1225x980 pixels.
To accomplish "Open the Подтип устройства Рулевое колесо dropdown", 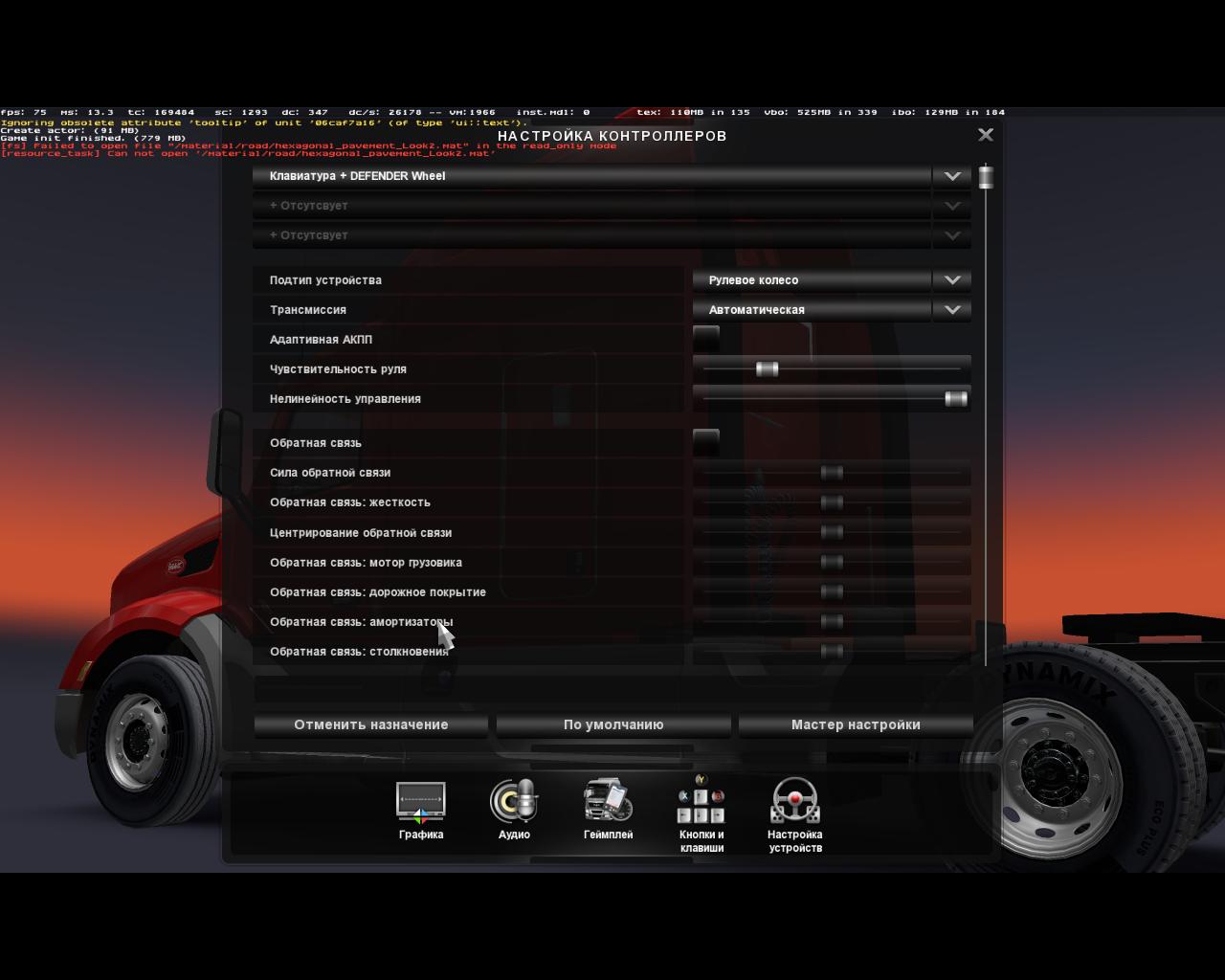I will point(951,280).
